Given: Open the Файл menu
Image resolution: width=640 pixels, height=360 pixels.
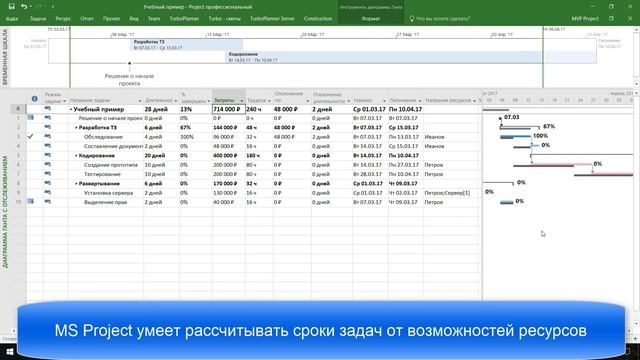Looking at the screenshot, I should click(12, 19).
